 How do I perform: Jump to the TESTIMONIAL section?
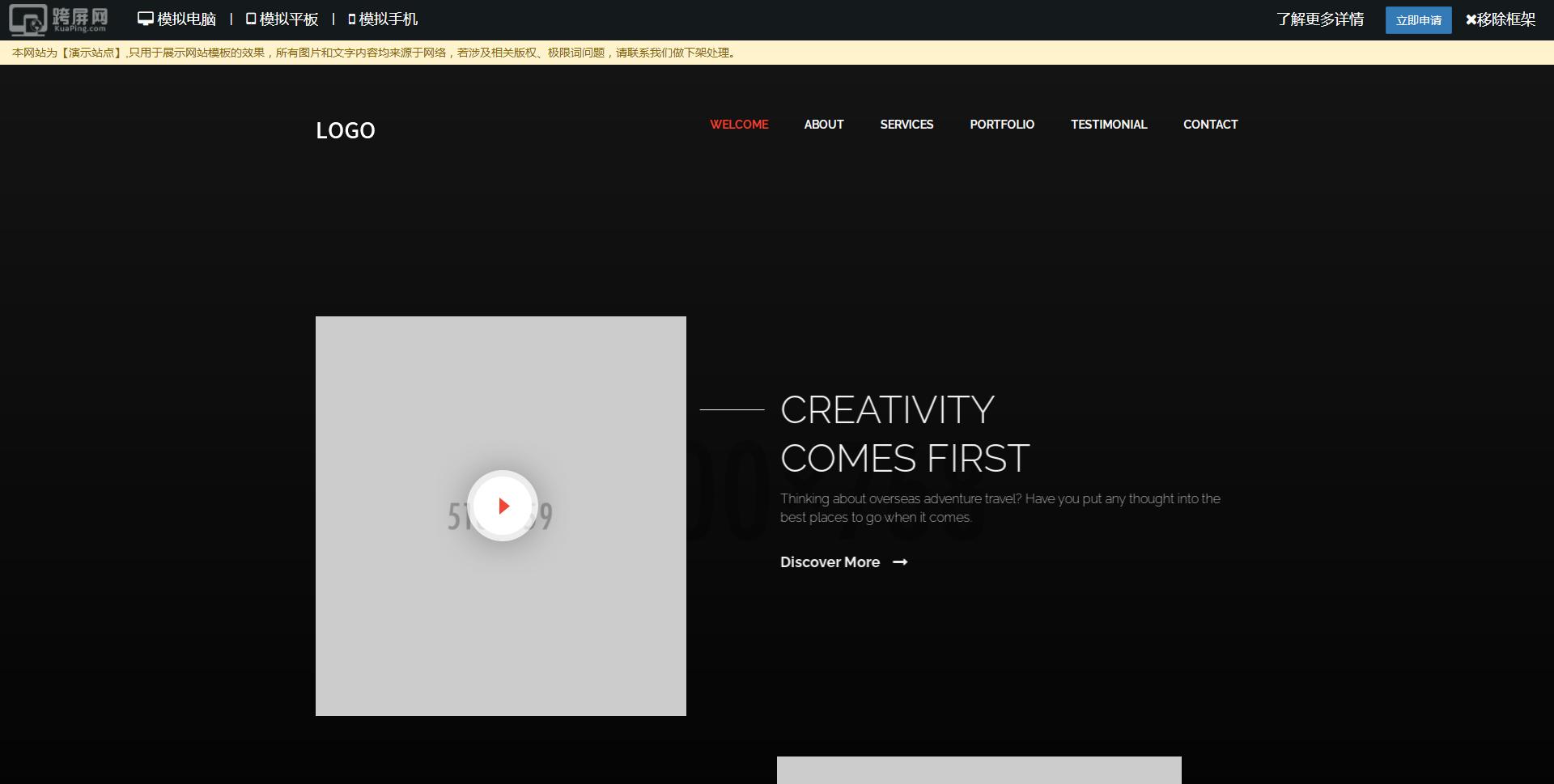pos(1109,125)
